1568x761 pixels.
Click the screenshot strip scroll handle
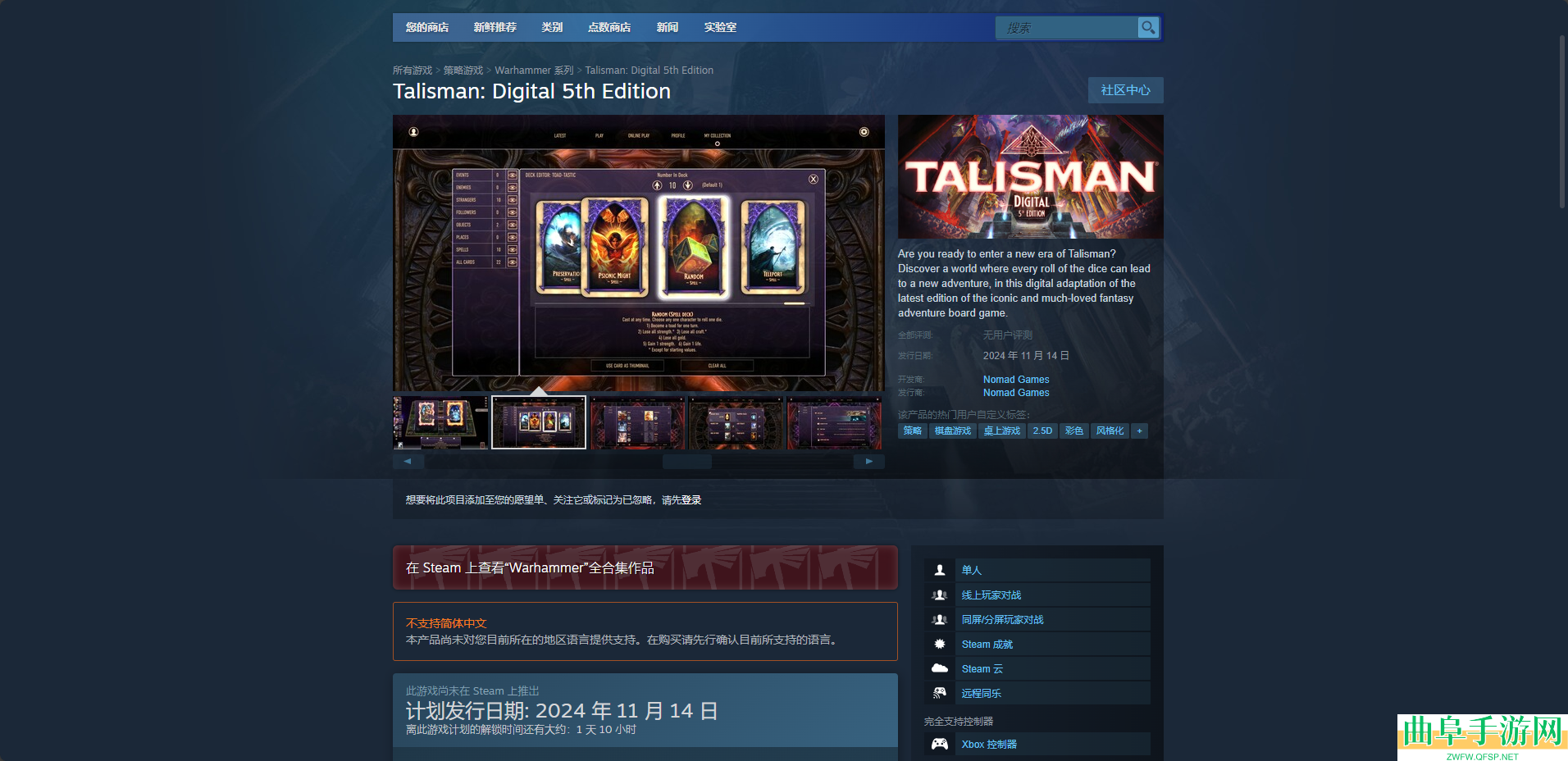click(687, 462)
